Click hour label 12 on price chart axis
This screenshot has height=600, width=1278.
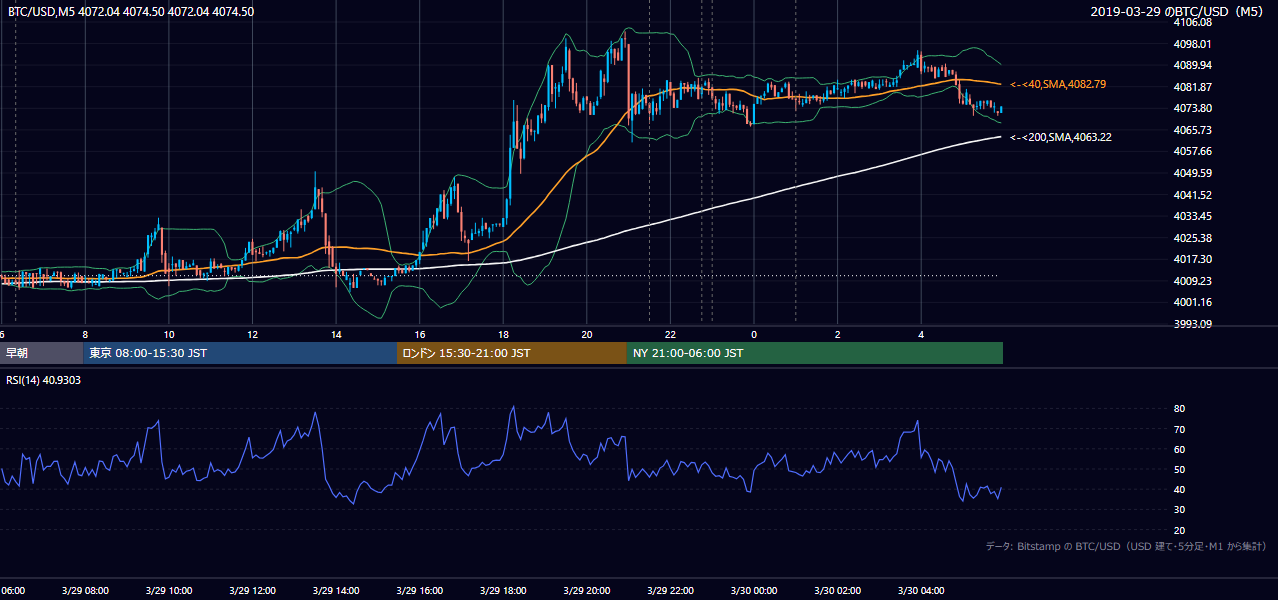[x=252, y=334]
